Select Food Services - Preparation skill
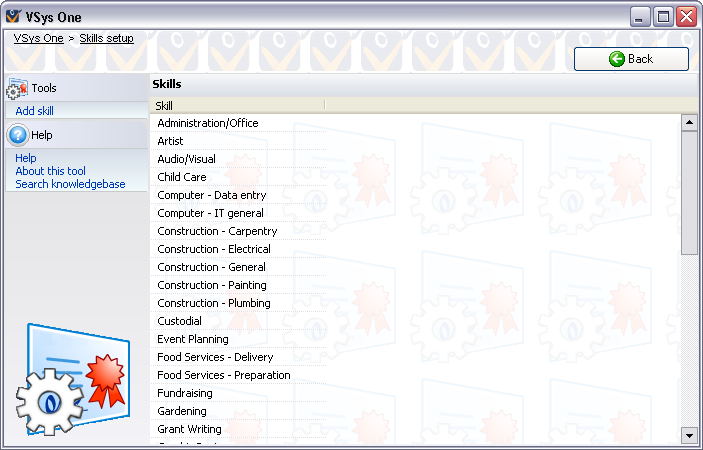The width and height of the screenshot is (703, 450). [238, 375]
